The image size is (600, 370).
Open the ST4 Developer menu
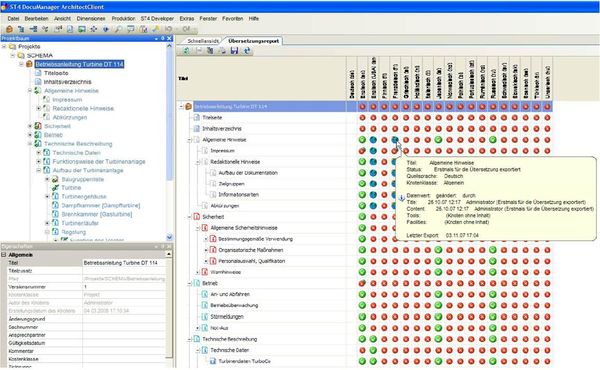click(157, 18)
